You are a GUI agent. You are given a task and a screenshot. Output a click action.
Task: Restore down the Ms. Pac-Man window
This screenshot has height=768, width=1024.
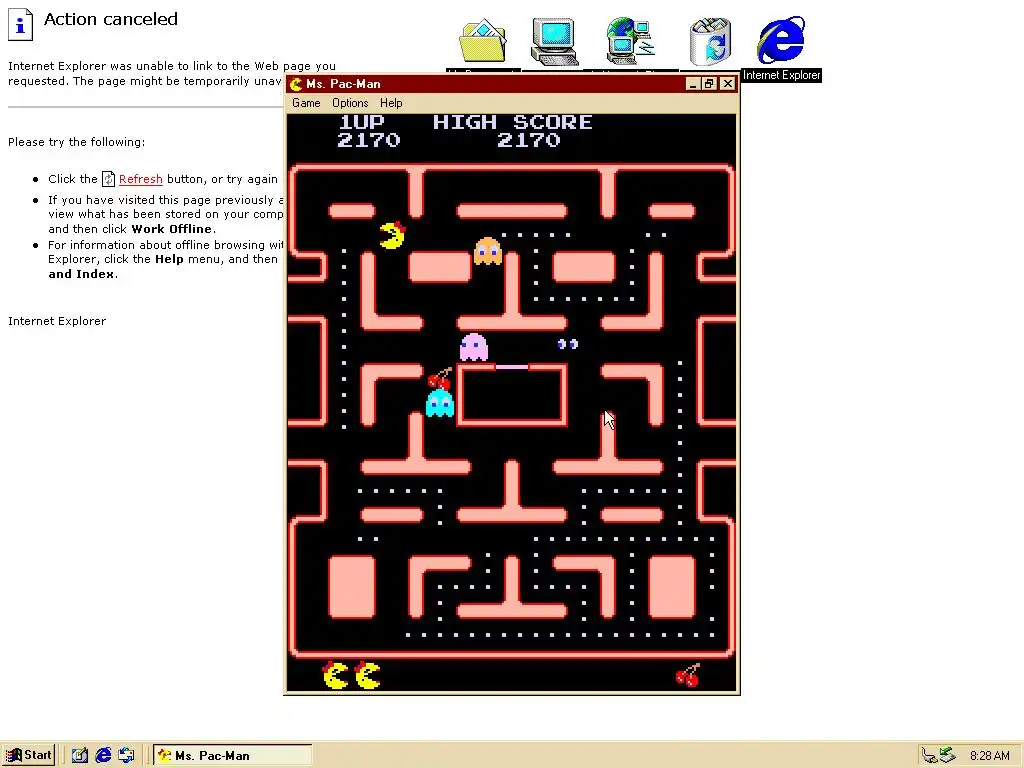click(x=709, y=84)
